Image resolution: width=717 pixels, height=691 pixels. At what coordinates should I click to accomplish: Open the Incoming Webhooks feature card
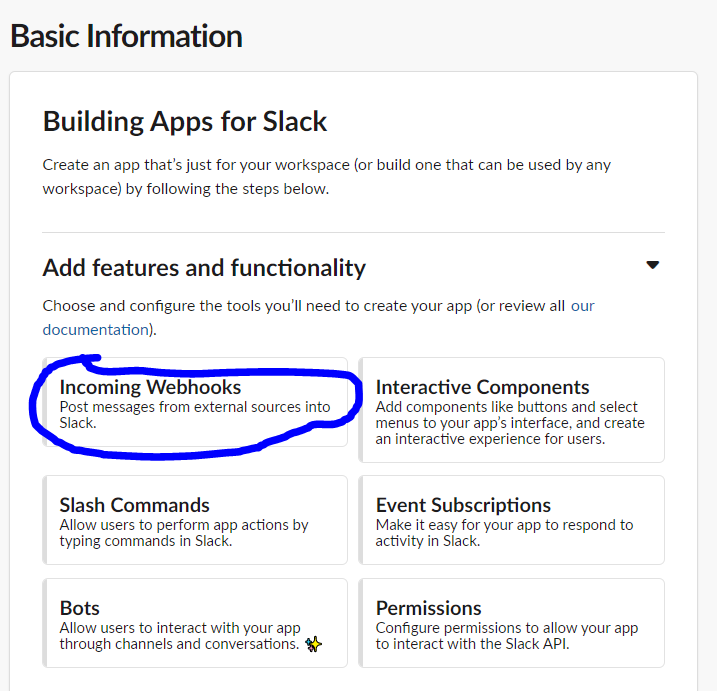coord(195,402)
